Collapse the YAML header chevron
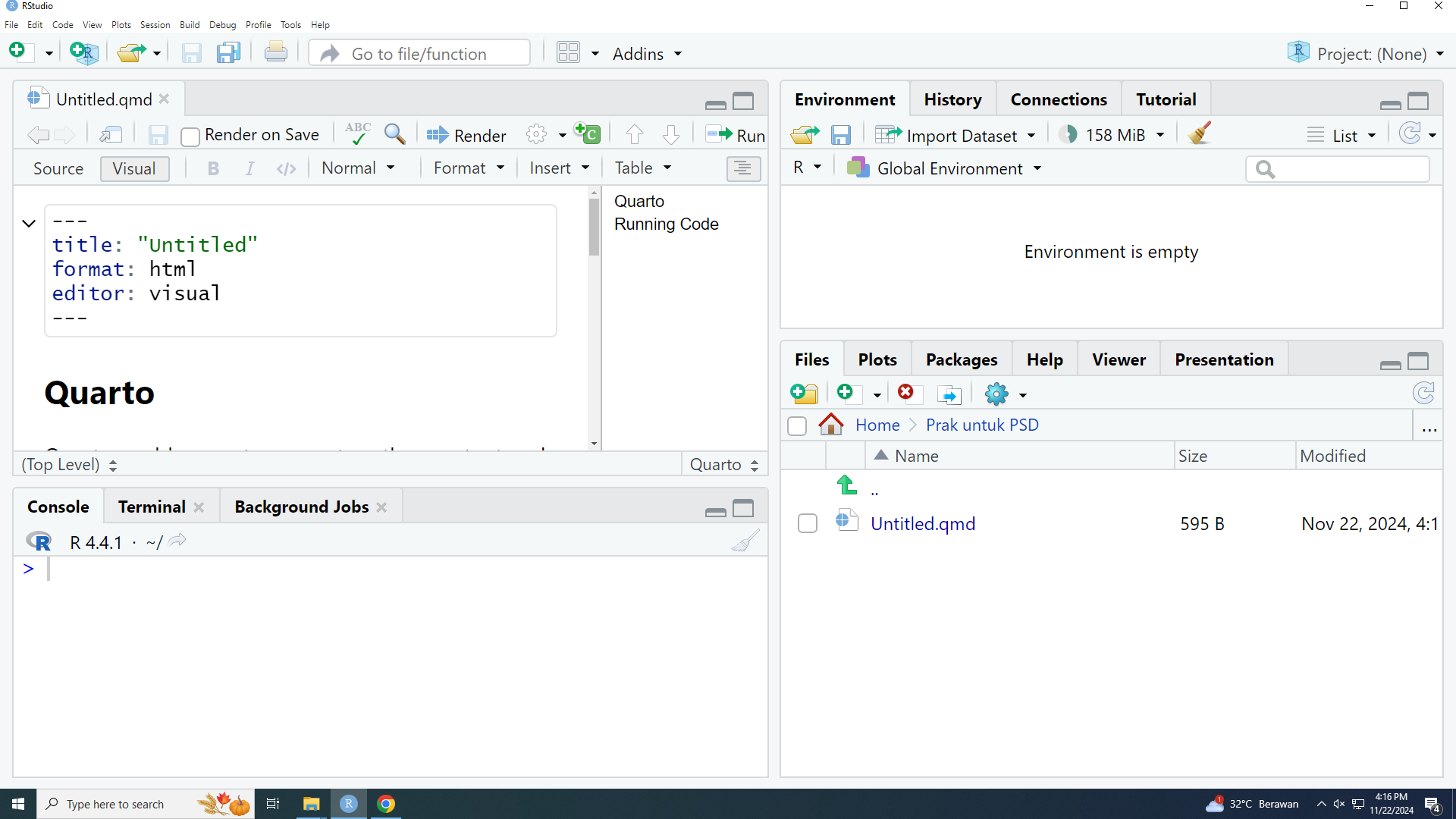The image size is (1456, 819). [29, 223]
